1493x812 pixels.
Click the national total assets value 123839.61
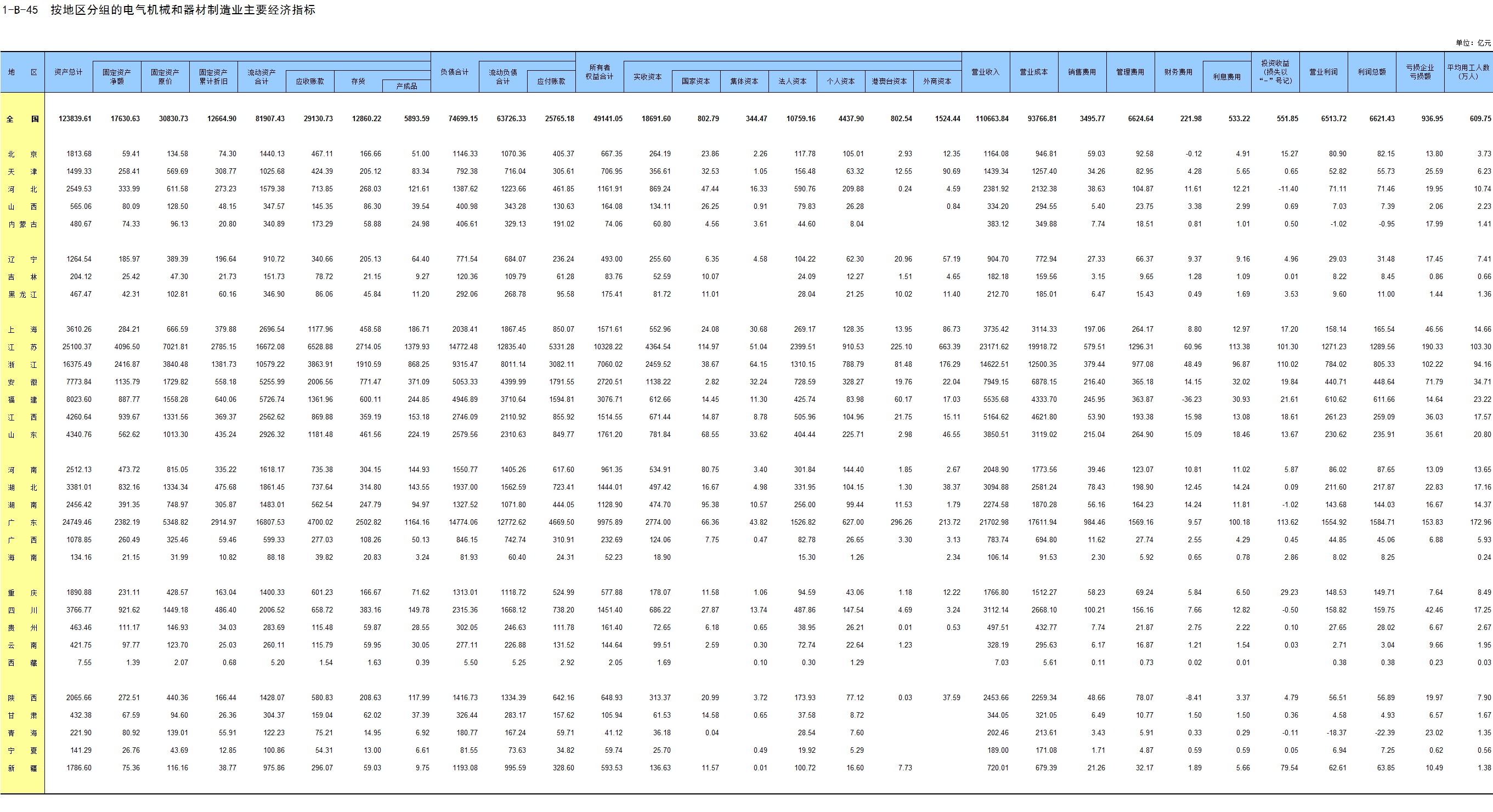click(x=75, y=119)
